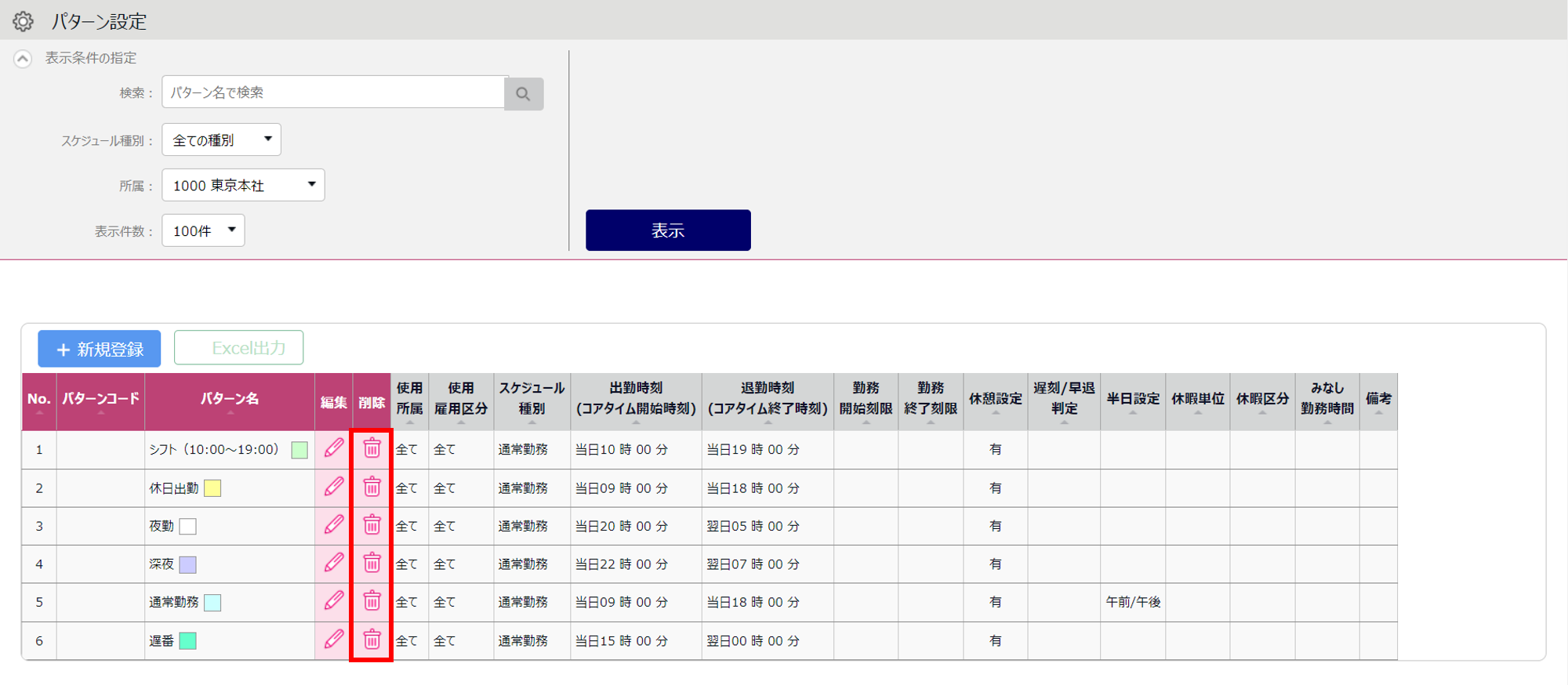The height and width of the screenshot is (685, 1568).
Task: Click the magnifier search button
Action: pyautogui.click(x=524, y=94)
